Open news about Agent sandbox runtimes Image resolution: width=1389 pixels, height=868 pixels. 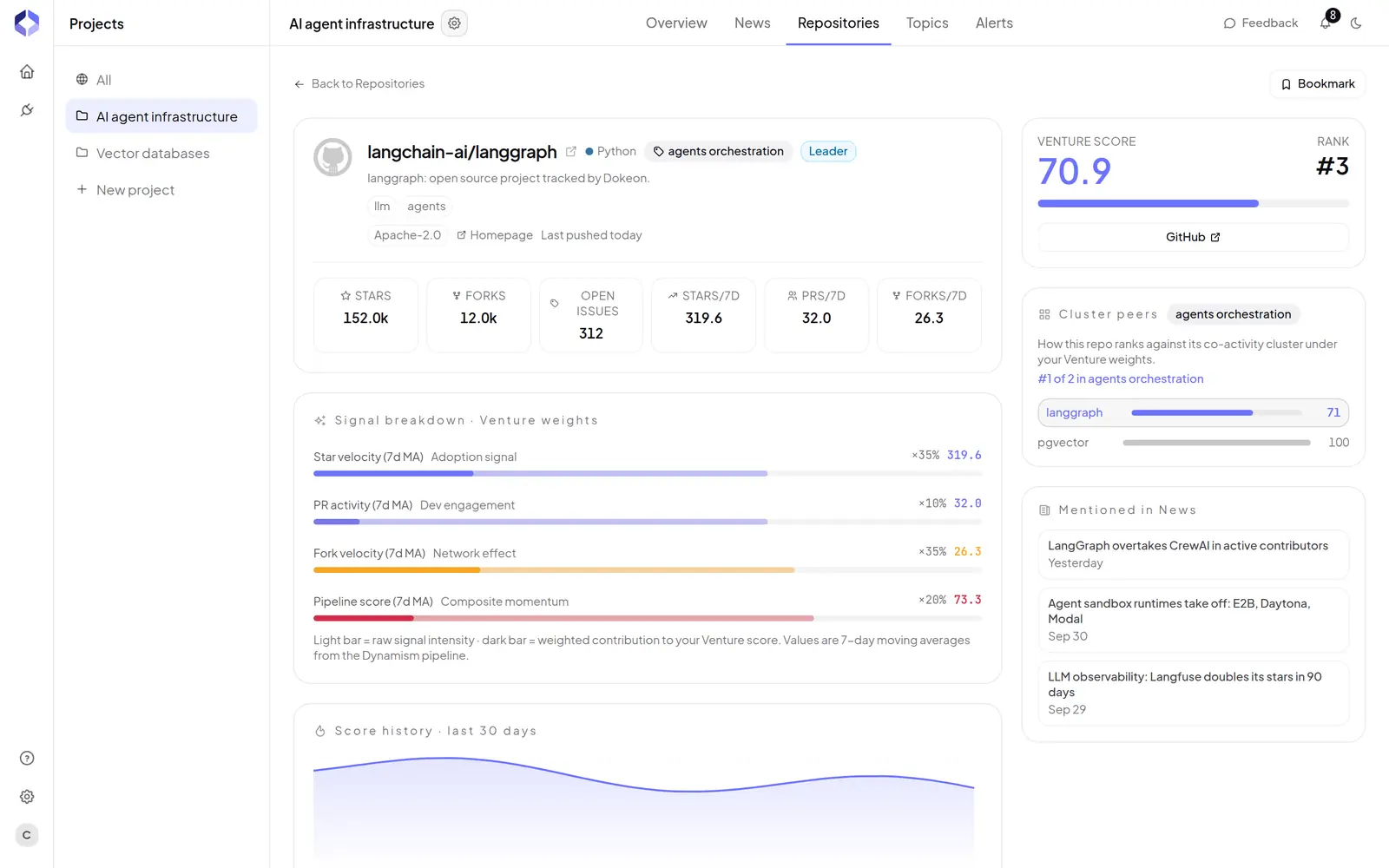(1193, 620)
